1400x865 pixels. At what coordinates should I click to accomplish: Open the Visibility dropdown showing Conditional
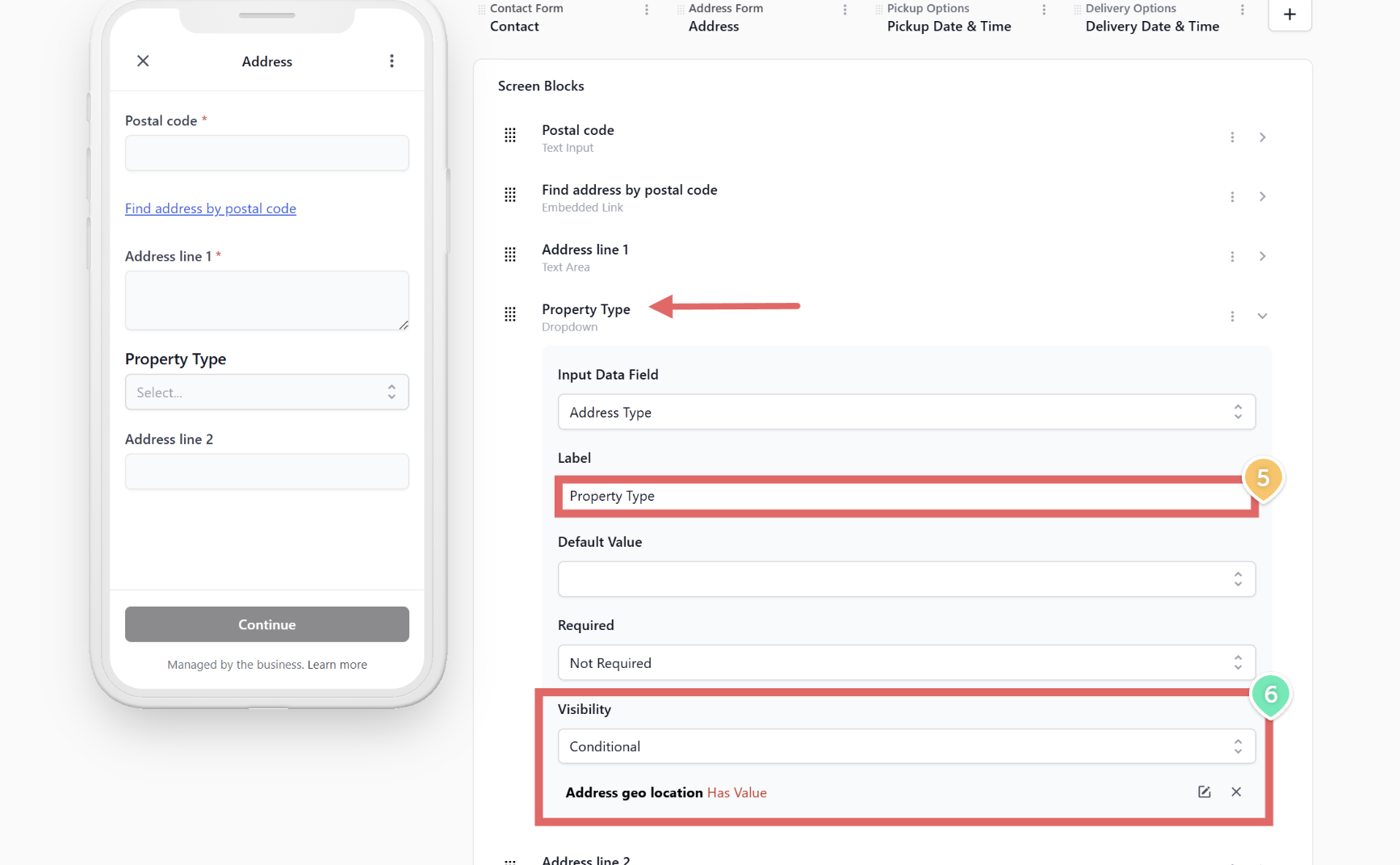click(907, 746)
